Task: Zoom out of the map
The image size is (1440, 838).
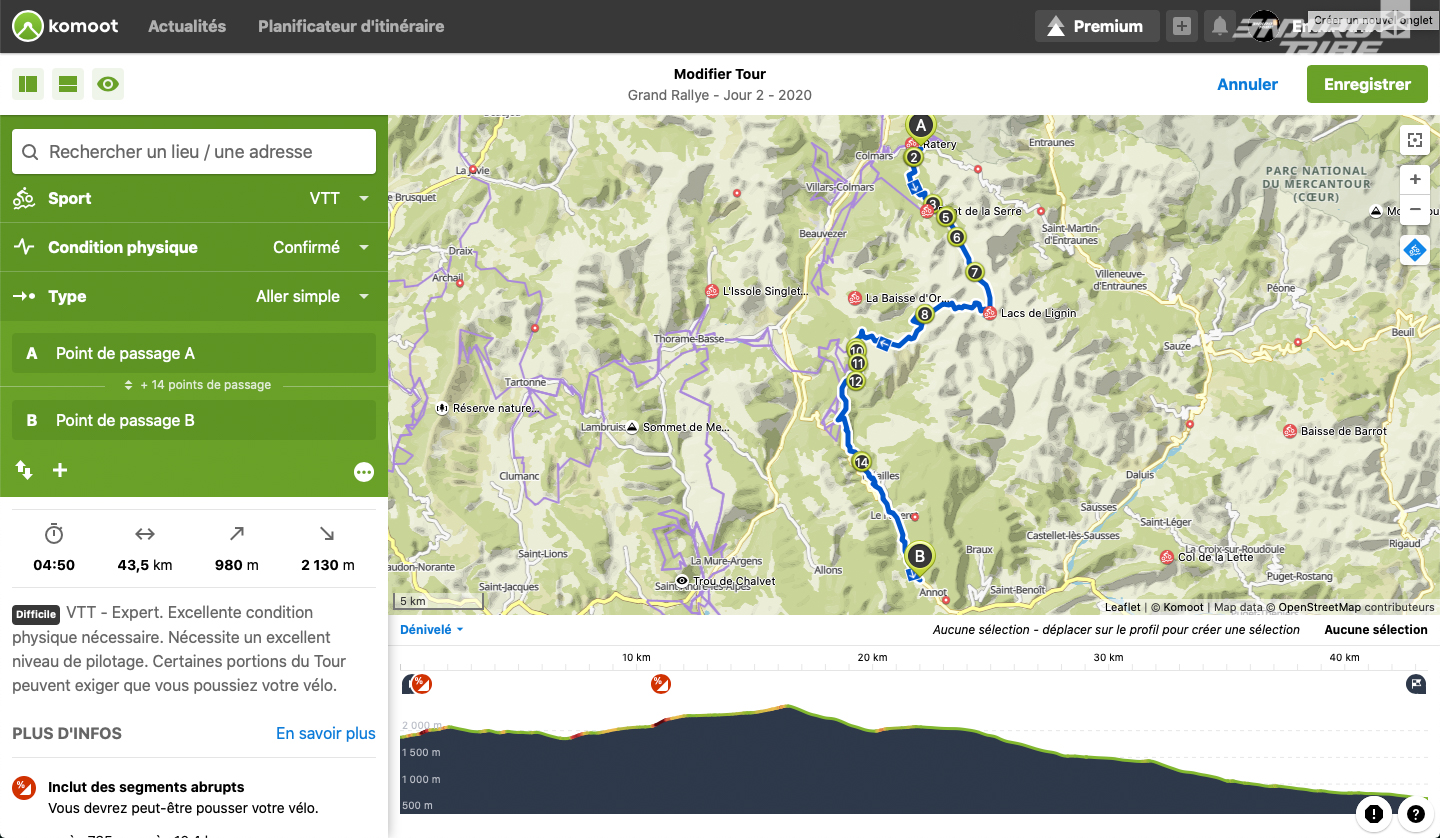Action: [x=1414, y=210]
